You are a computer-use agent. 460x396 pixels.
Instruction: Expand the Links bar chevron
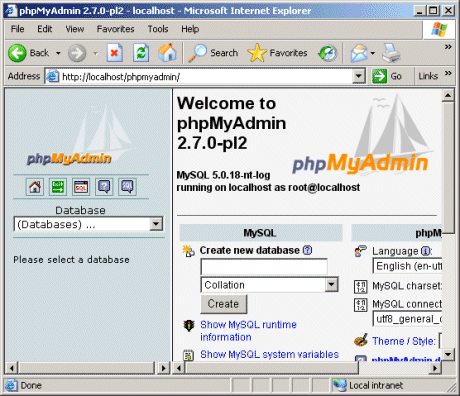click(x=448, y=73)
